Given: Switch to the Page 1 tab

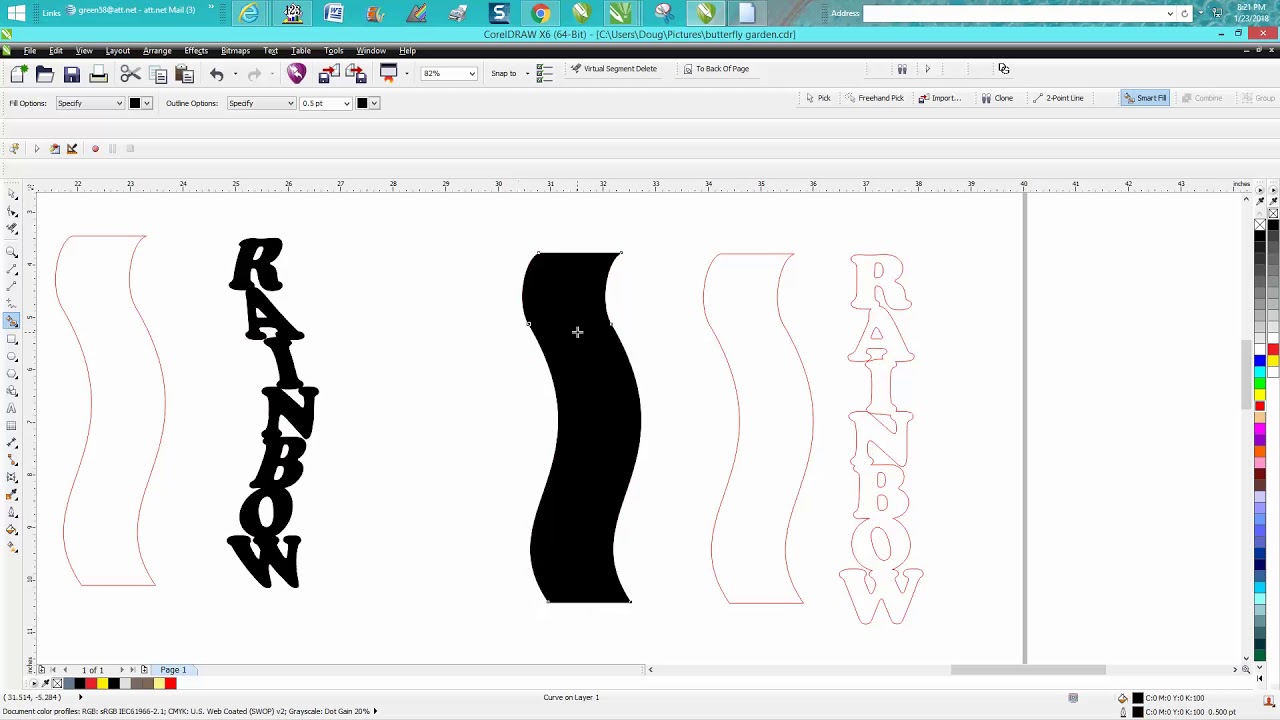Looking at the screenshot, I should [x=173, y=670].
